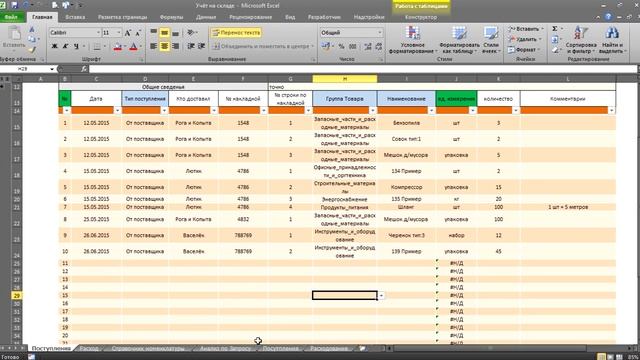Decrease font size with the small A icon
This screenshot has height=360, width=640.
click(x=138, y=33)
